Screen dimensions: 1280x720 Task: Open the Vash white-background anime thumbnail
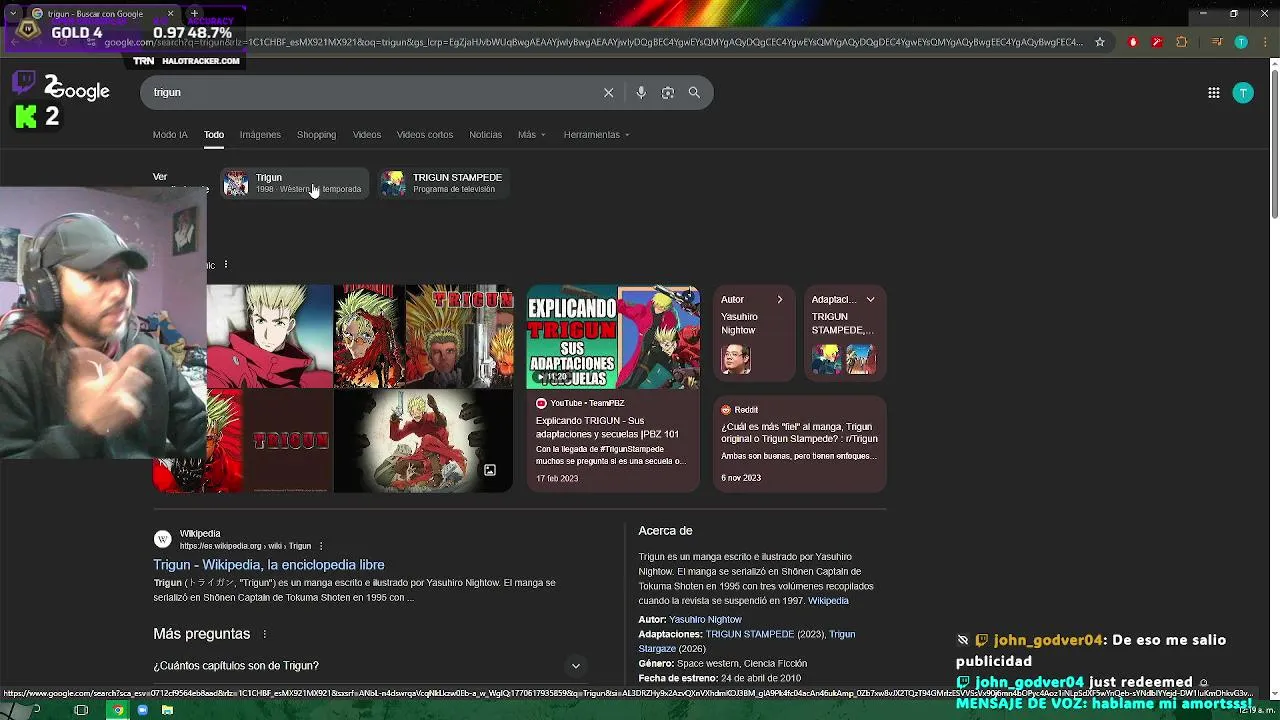(270, 336)
